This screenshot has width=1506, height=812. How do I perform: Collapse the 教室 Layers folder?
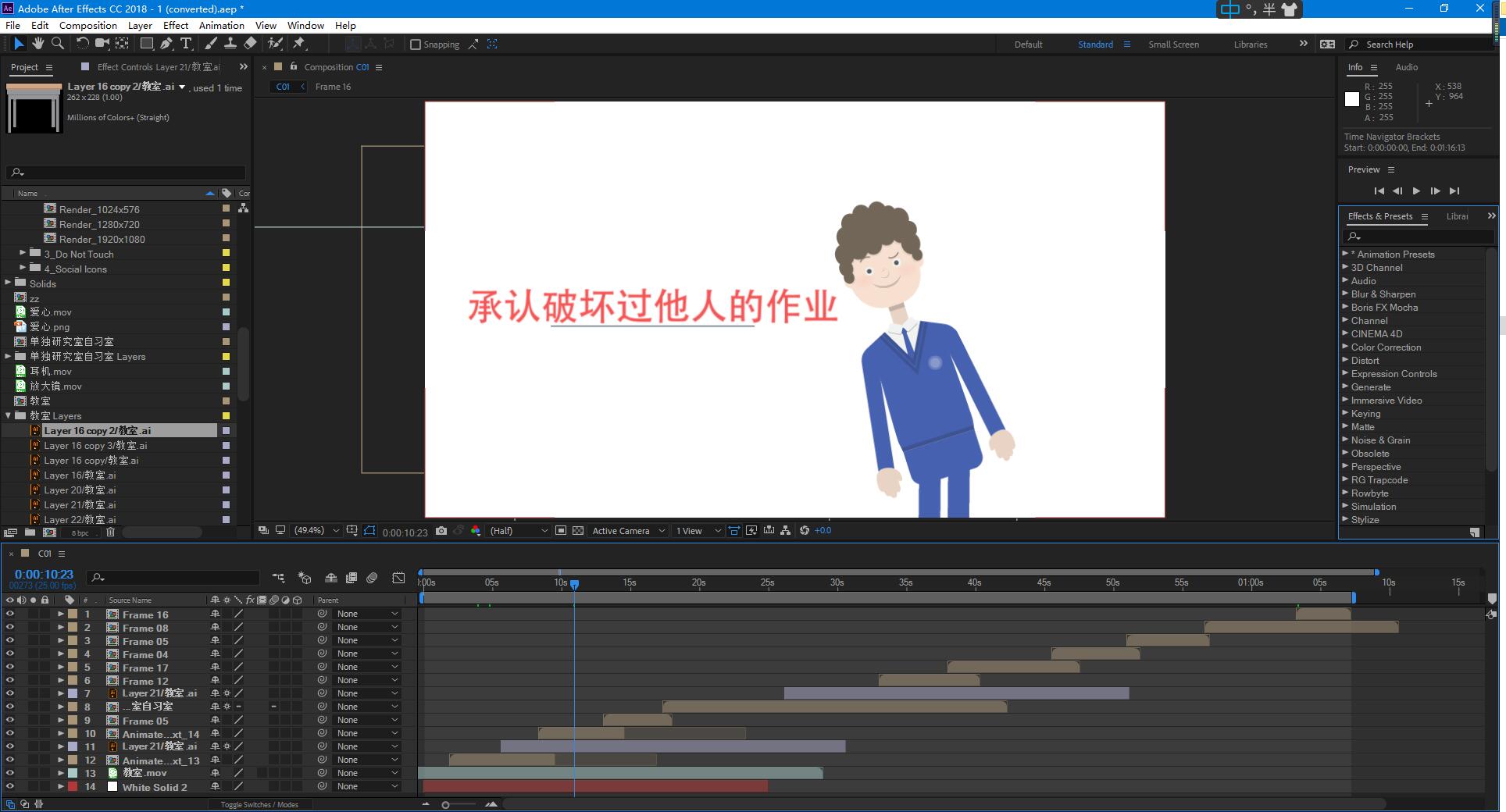click(x=9, y=415)
